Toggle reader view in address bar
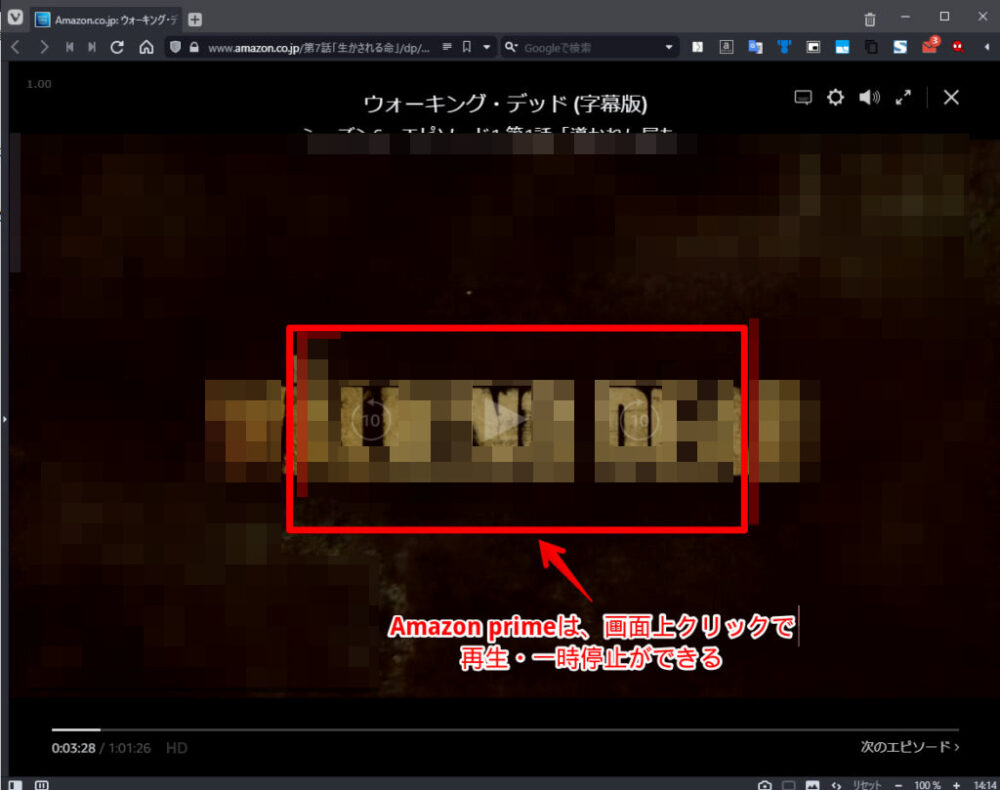 (x=447, y=47)
